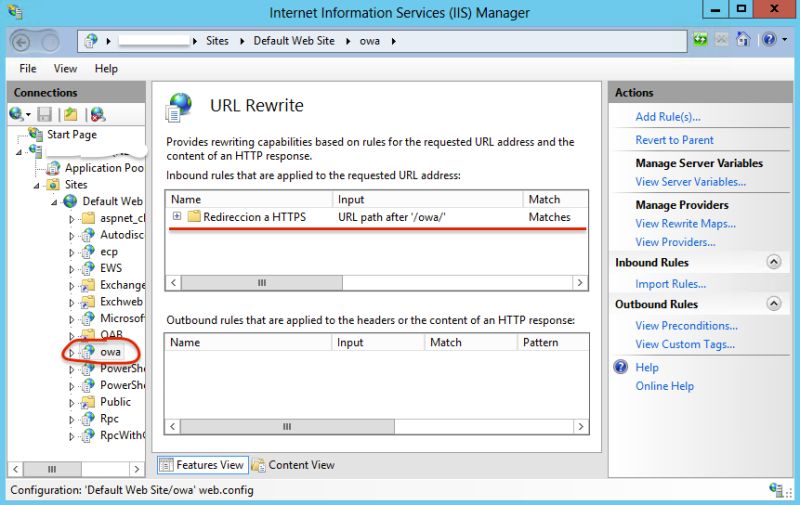The image size is (800, 505).
Task: Open the View menu
Action: click(65, 68)
